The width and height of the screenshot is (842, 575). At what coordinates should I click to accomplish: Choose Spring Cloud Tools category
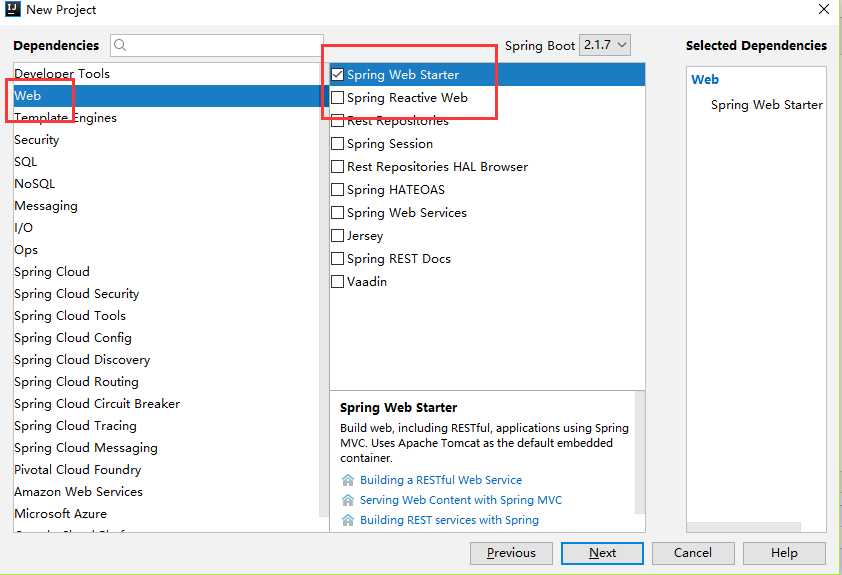pyautogui.click(x=166, y=316)
